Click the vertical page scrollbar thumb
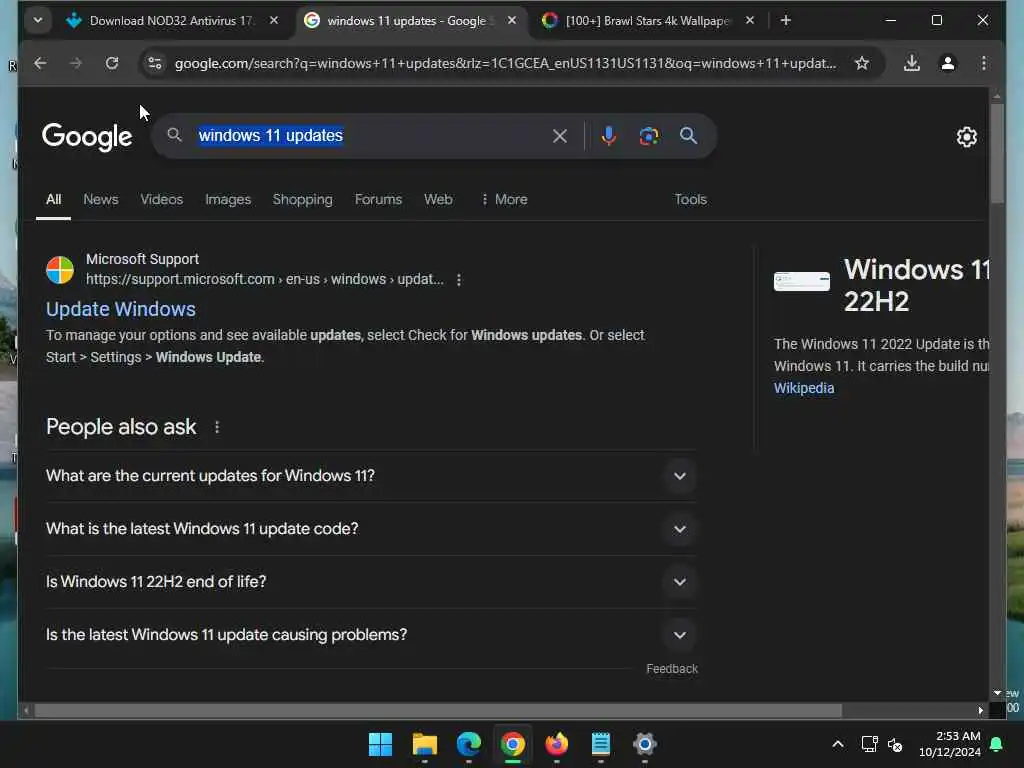This screenshot has width=1024, height=768. coord(997,152)
